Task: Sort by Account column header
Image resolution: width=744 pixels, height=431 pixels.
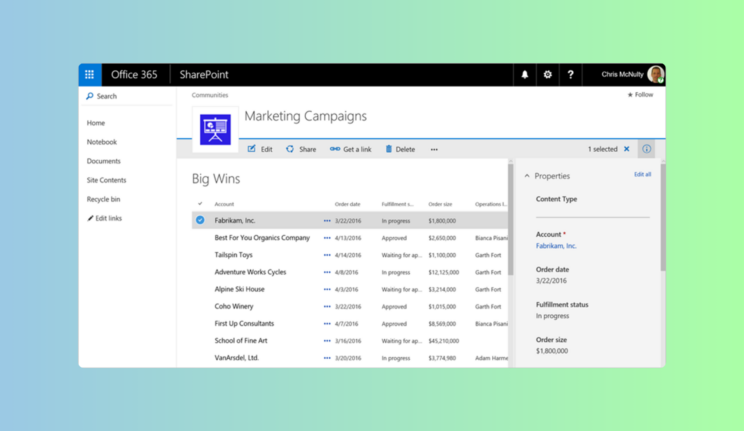Action: coord(224,204)
